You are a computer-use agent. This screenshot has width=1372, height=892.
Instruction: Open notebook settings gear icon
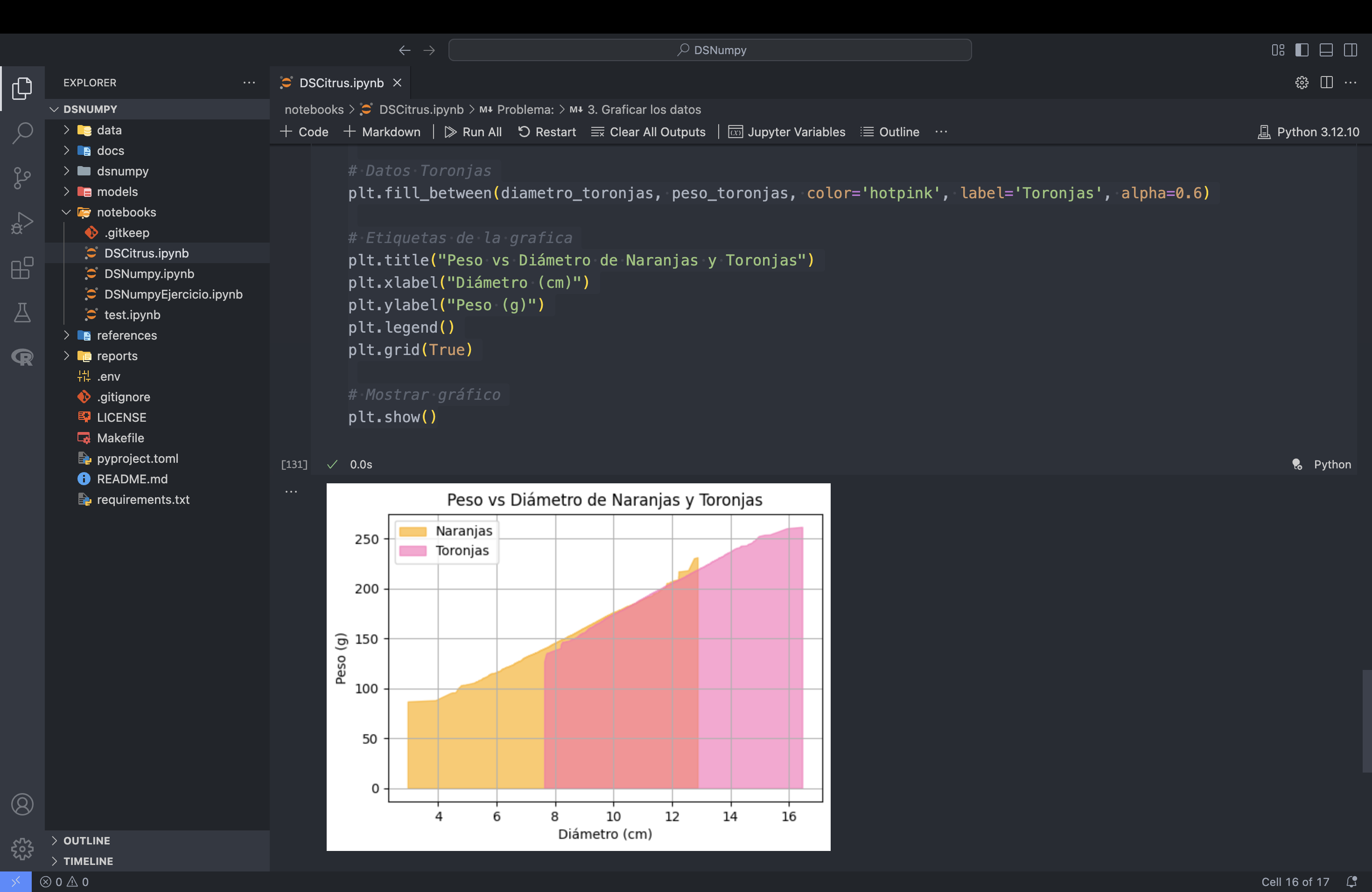tap(1302, 83)
